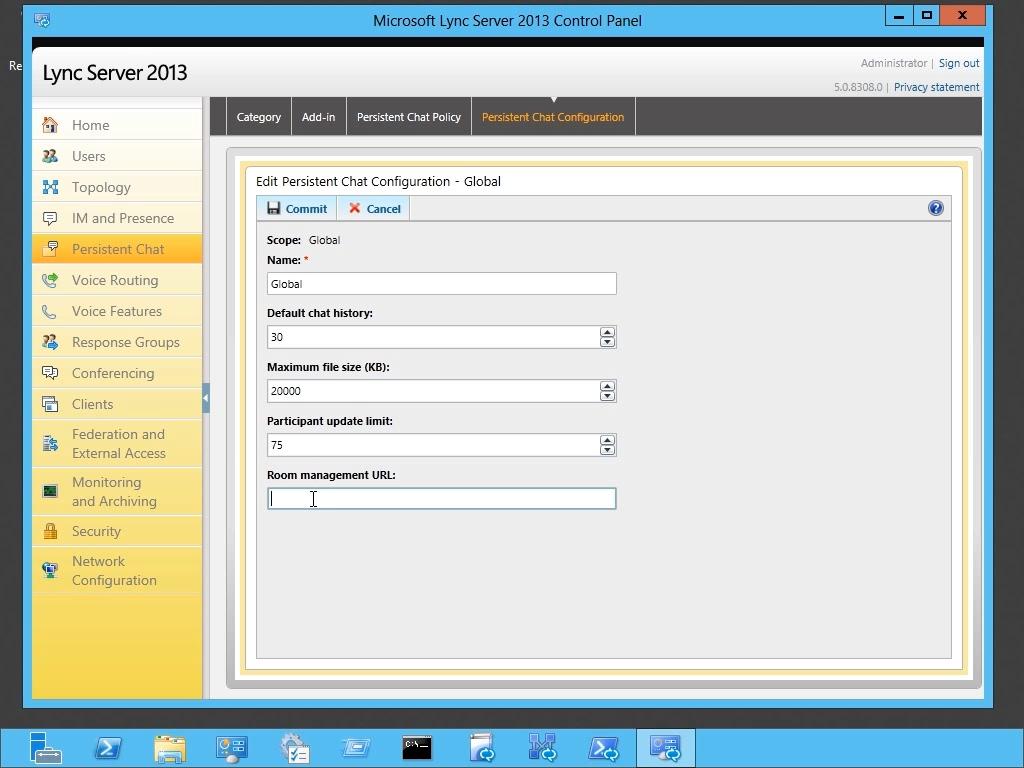Open the Response Groups section
Viewport: 1024px width, 768px height.
118,342
